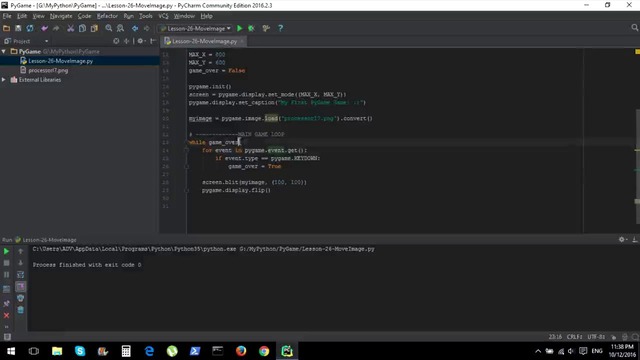The image size is (640, 360).
Task: Open the File menu
Action: point(7,16)
